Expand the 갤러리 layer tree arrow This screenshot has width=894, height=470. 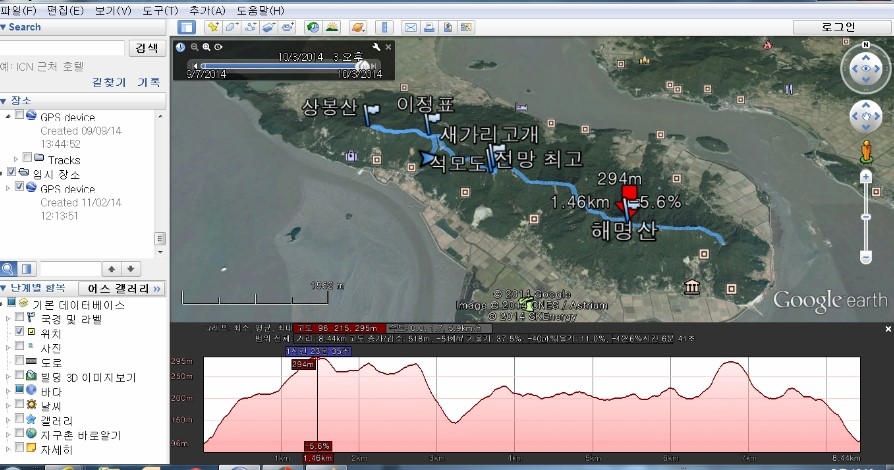coord(8,420)
